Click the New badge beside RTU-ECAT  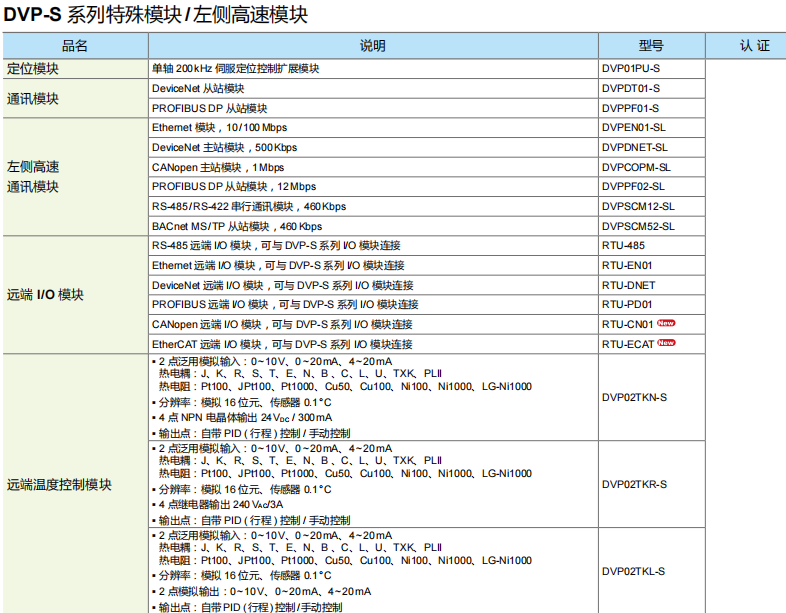click(x=666, y=343)
